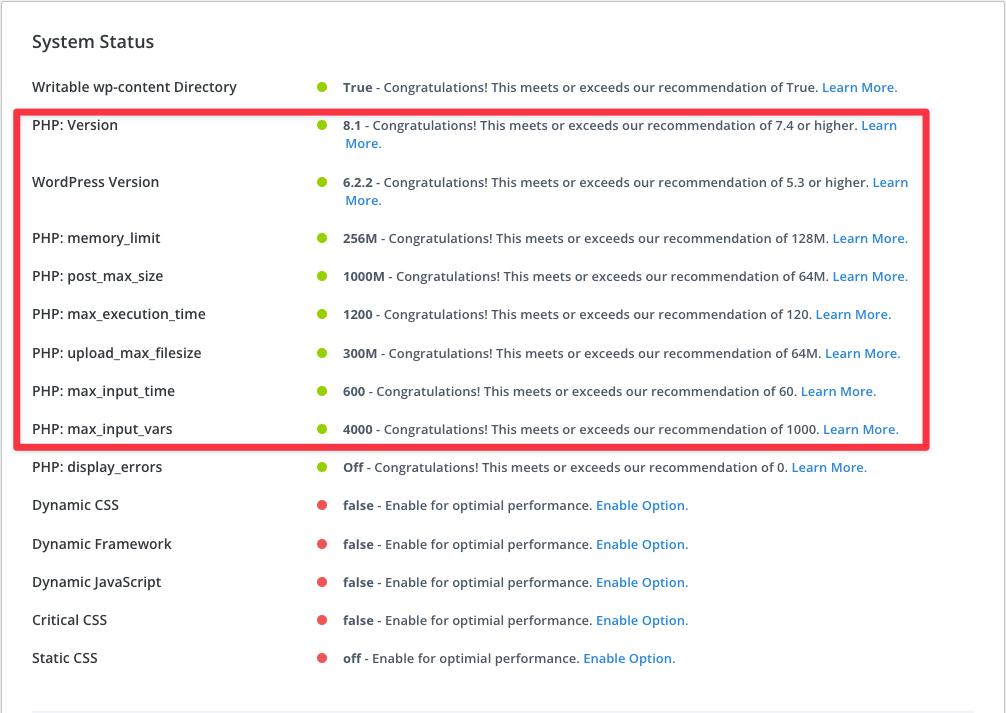Open Learn More for PHP upload_max_filesize
Viewport: 1006px width, 713px height.
[862, 354]
